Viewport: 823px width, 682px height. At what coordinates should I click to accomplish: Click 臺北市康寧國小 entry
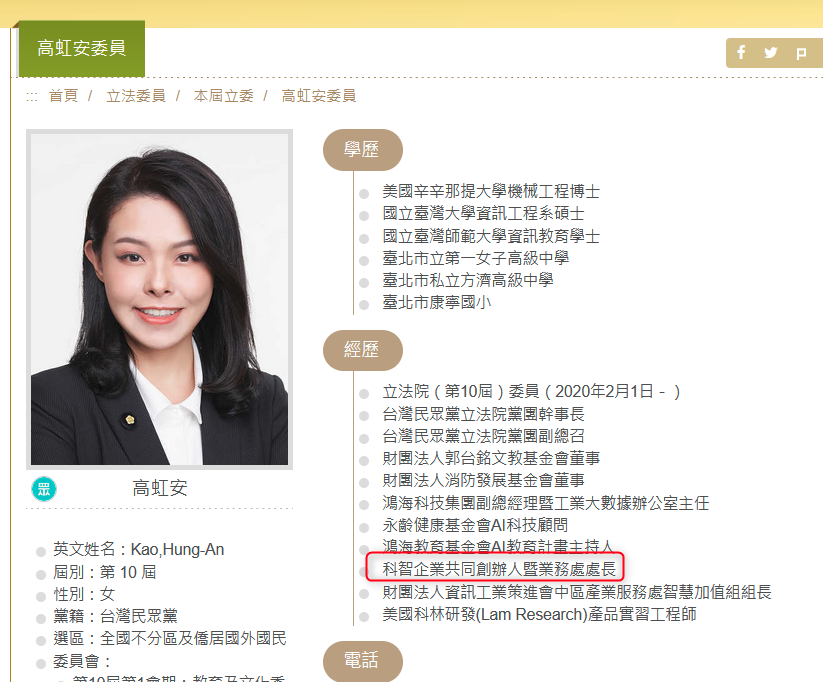click(x=437, y=302)
